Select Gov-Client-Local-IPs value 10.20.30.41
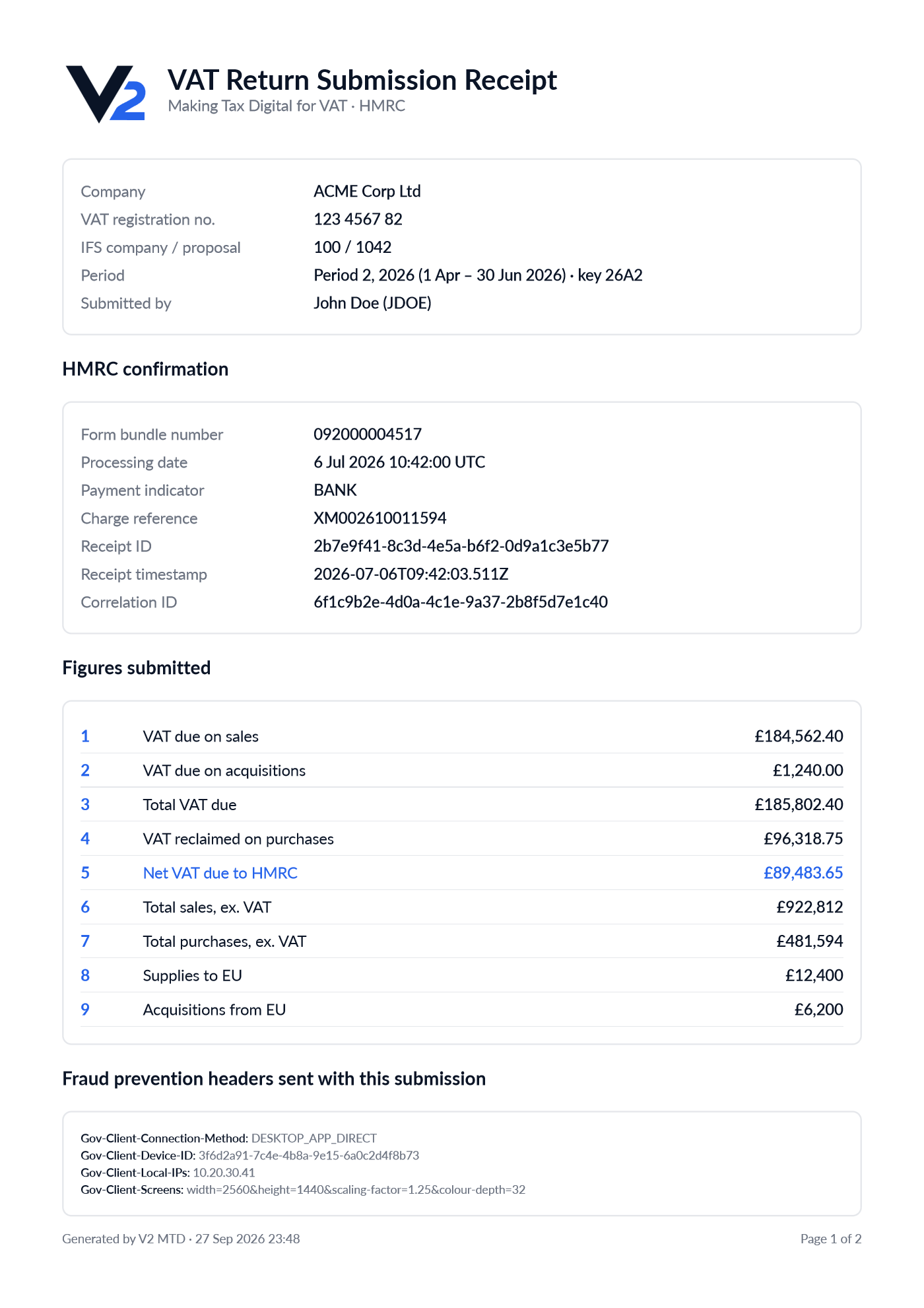The width and height of the screenshot is (924, 1308). (224, 1173)
